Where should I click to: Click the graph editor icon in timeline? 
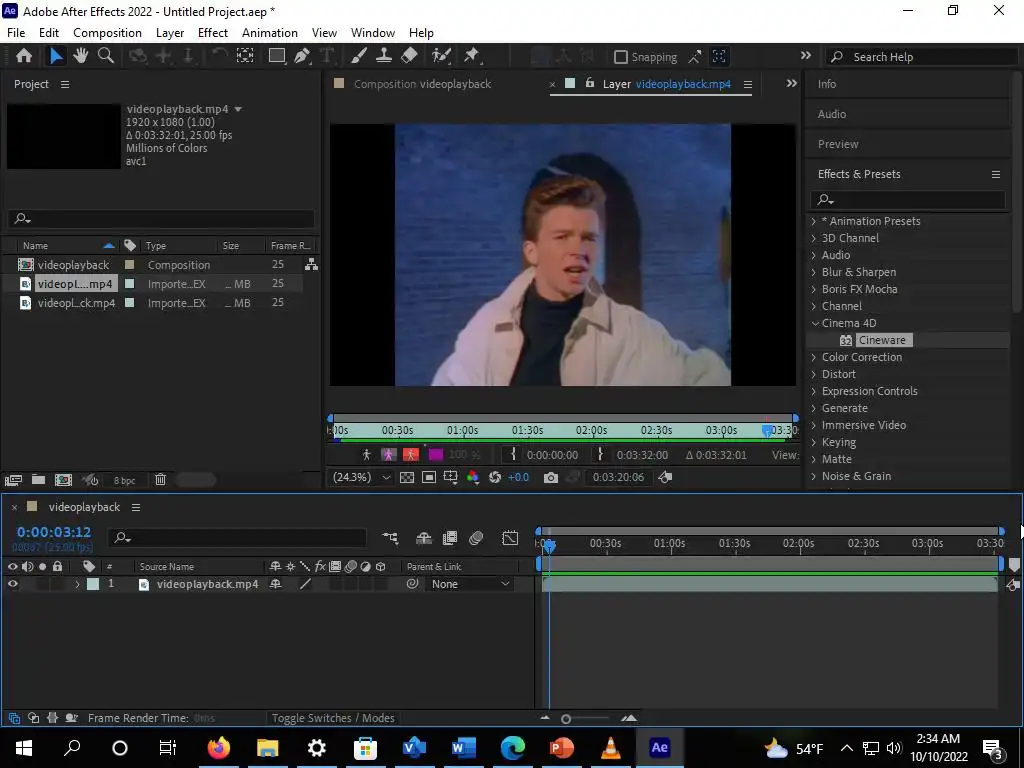pyautogui.click(x=509, y=538)
